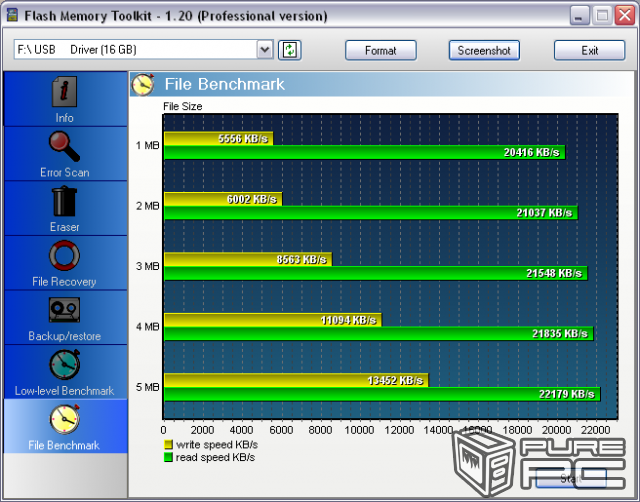Image resolution: width=640 pixels, height=502 pixels.
Task: Open the Eraser trash can icon
Action: point(64,201)
